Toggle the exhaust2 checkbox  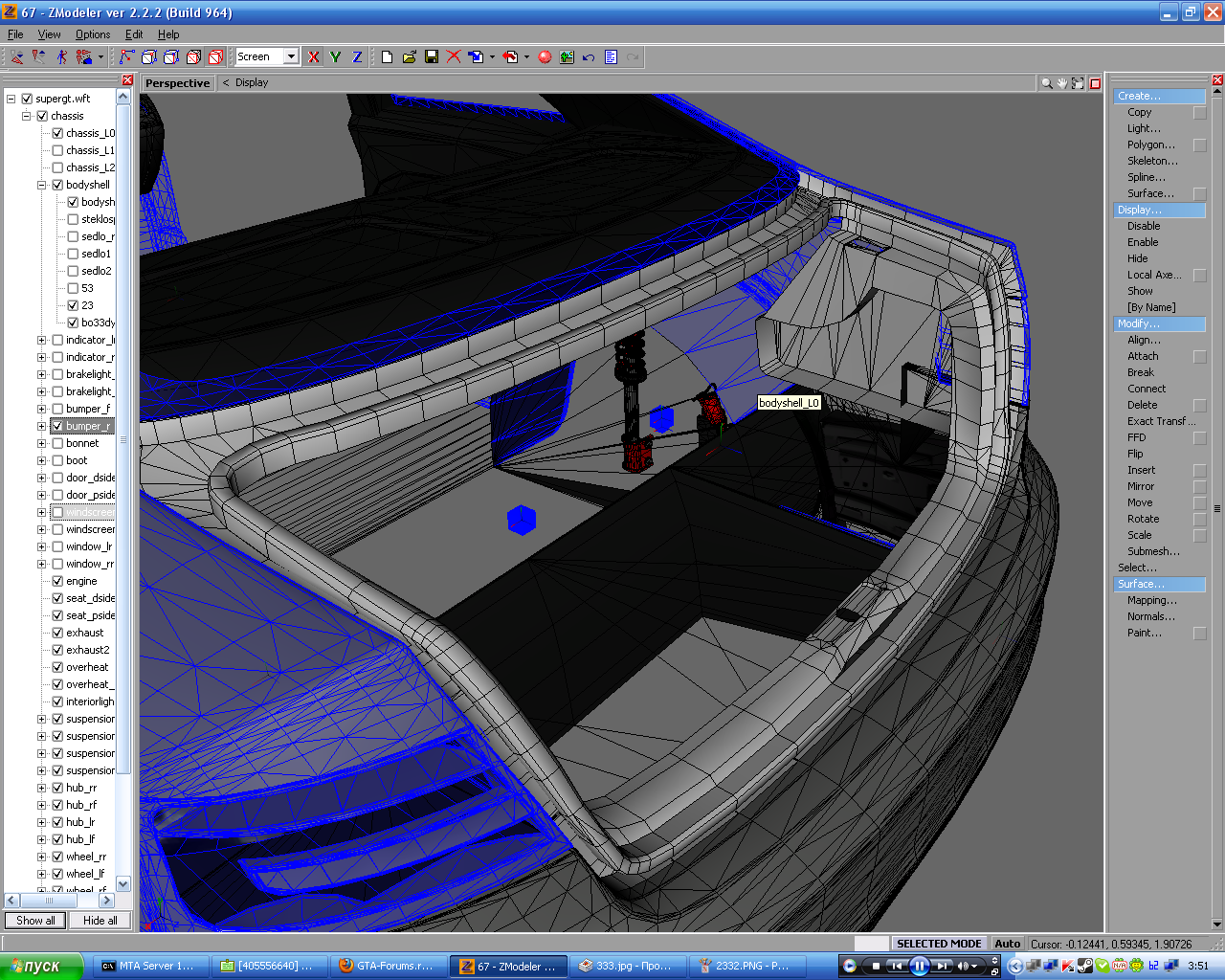coord(57,650)
